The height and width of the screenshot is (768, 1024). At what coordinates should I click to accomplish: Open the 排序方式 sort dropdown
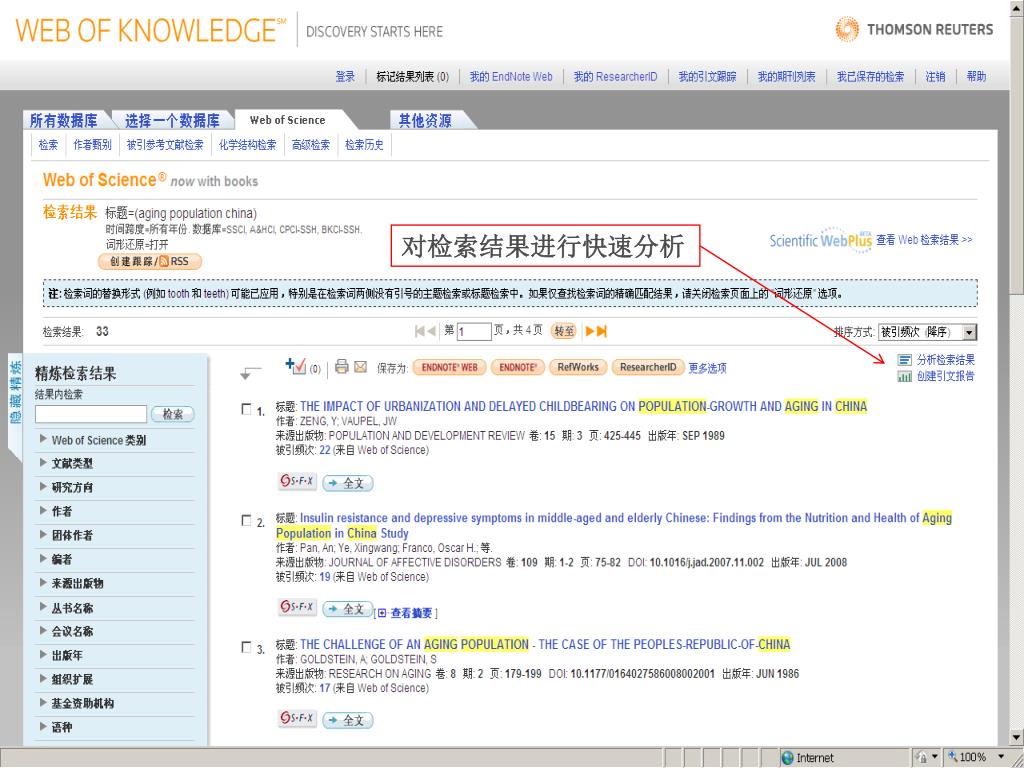[x=927, y=332]
